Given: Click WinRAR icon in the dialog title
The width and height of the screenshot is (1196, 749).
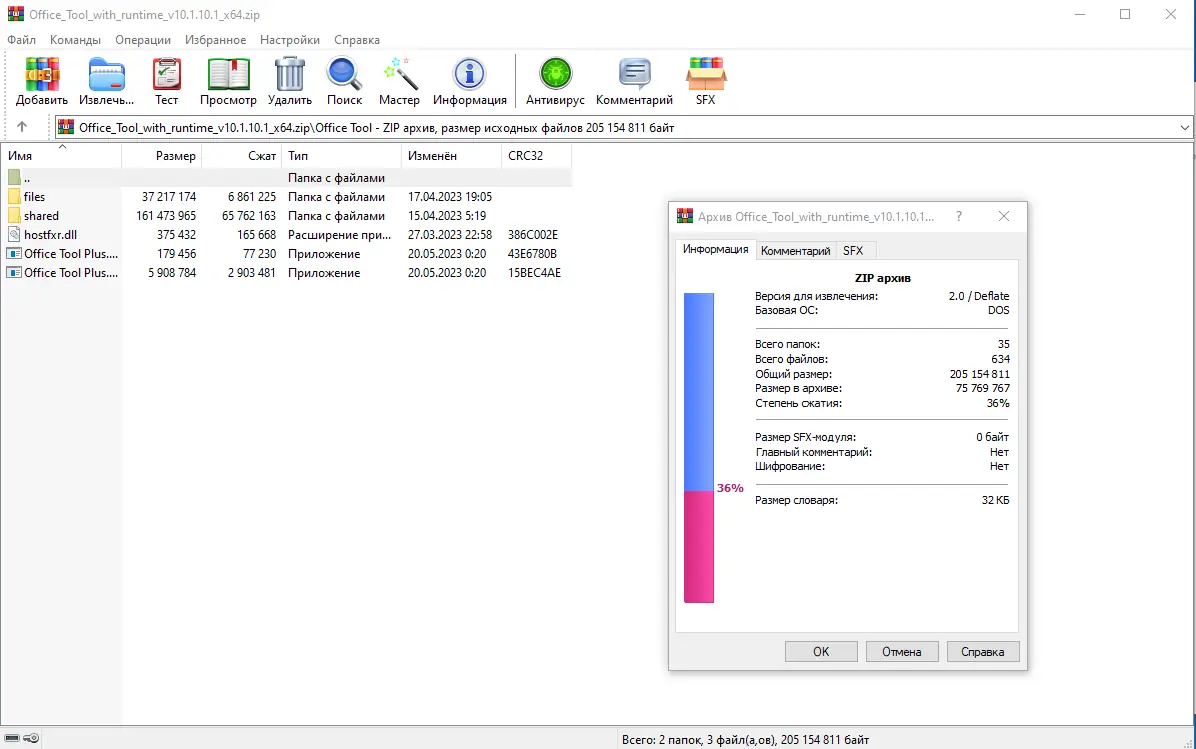Looking at the screenshot, I should [685, 217].
